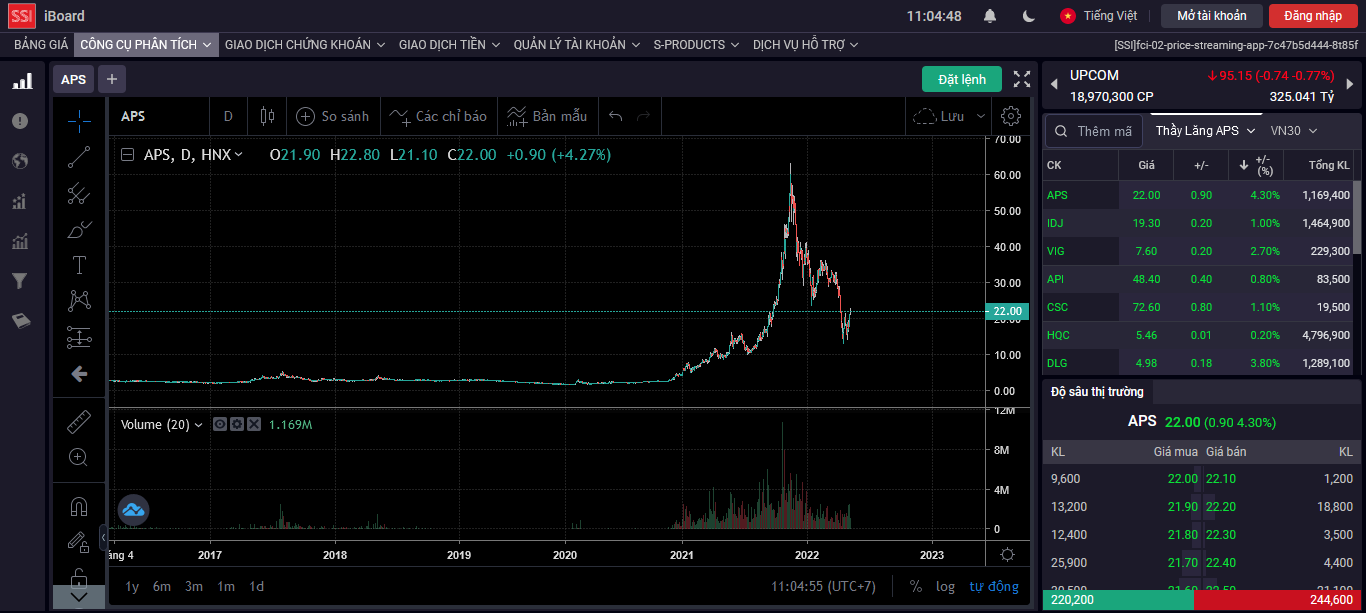Image resolution: width=1366 pixels, height=613 pixels.
Task: Click the back arrow drawing icon
Action: (x=79, y=374)
